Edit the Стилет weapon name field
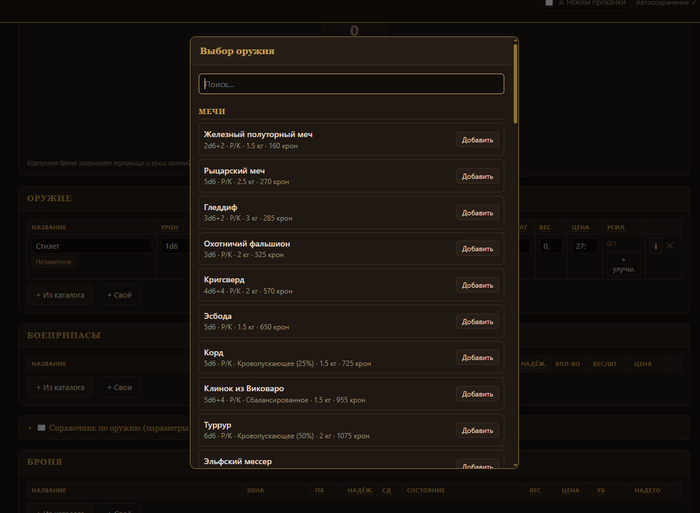Screen dimensions: 700x513 [x=92, y=246]
